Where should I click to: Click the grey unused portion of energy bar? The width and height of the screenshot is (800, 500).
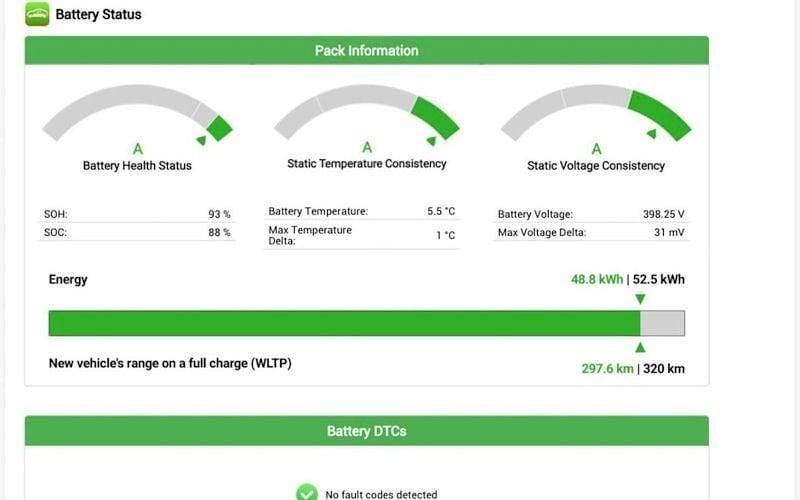tap(662, 323)
